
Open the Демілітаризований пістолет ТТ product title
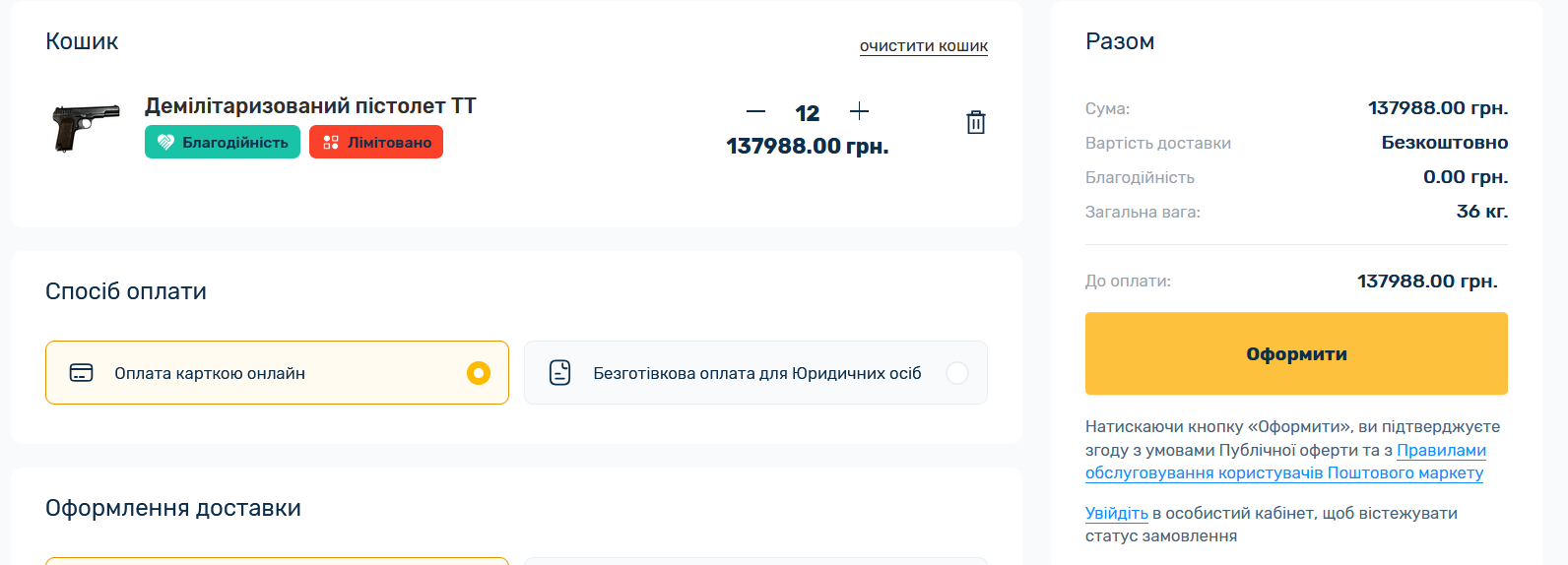[x=310, y=105]
